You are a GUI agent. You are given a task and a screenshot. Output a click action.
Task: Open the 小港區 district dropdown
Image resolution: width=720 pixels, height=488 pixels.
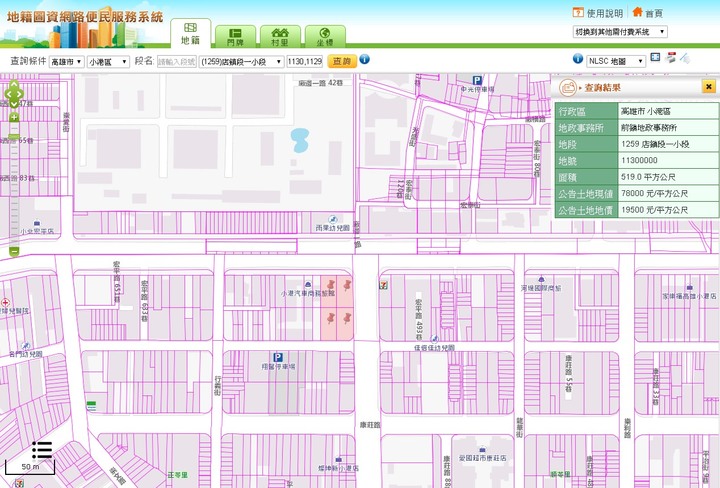tap(108, 62)
